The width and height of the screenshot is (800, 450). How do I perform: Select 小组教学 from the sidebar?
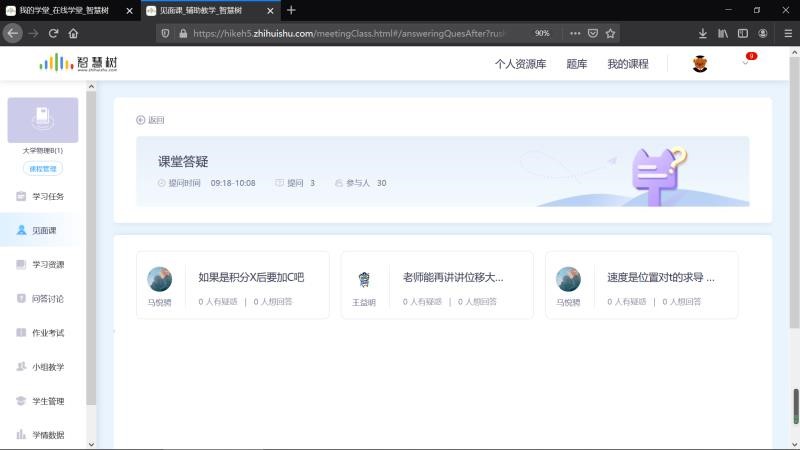(47, 367)
